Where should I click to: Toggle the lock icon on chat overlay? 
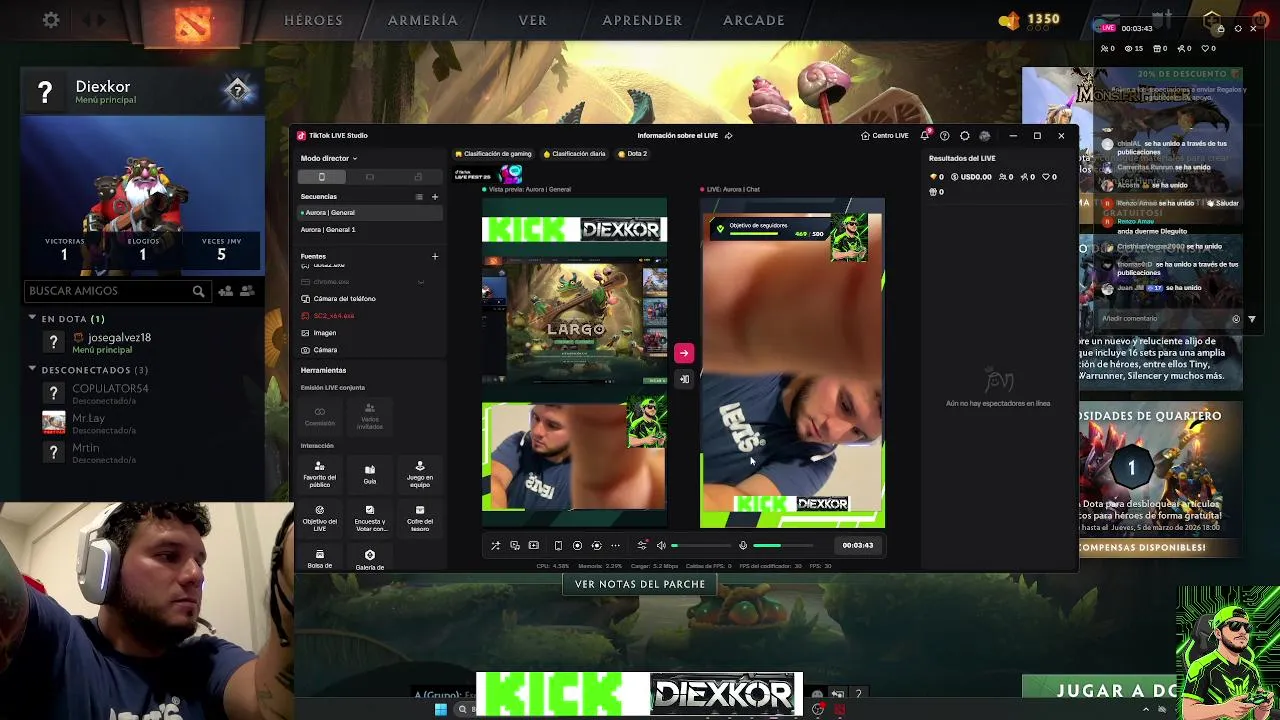coord(1220,29)
